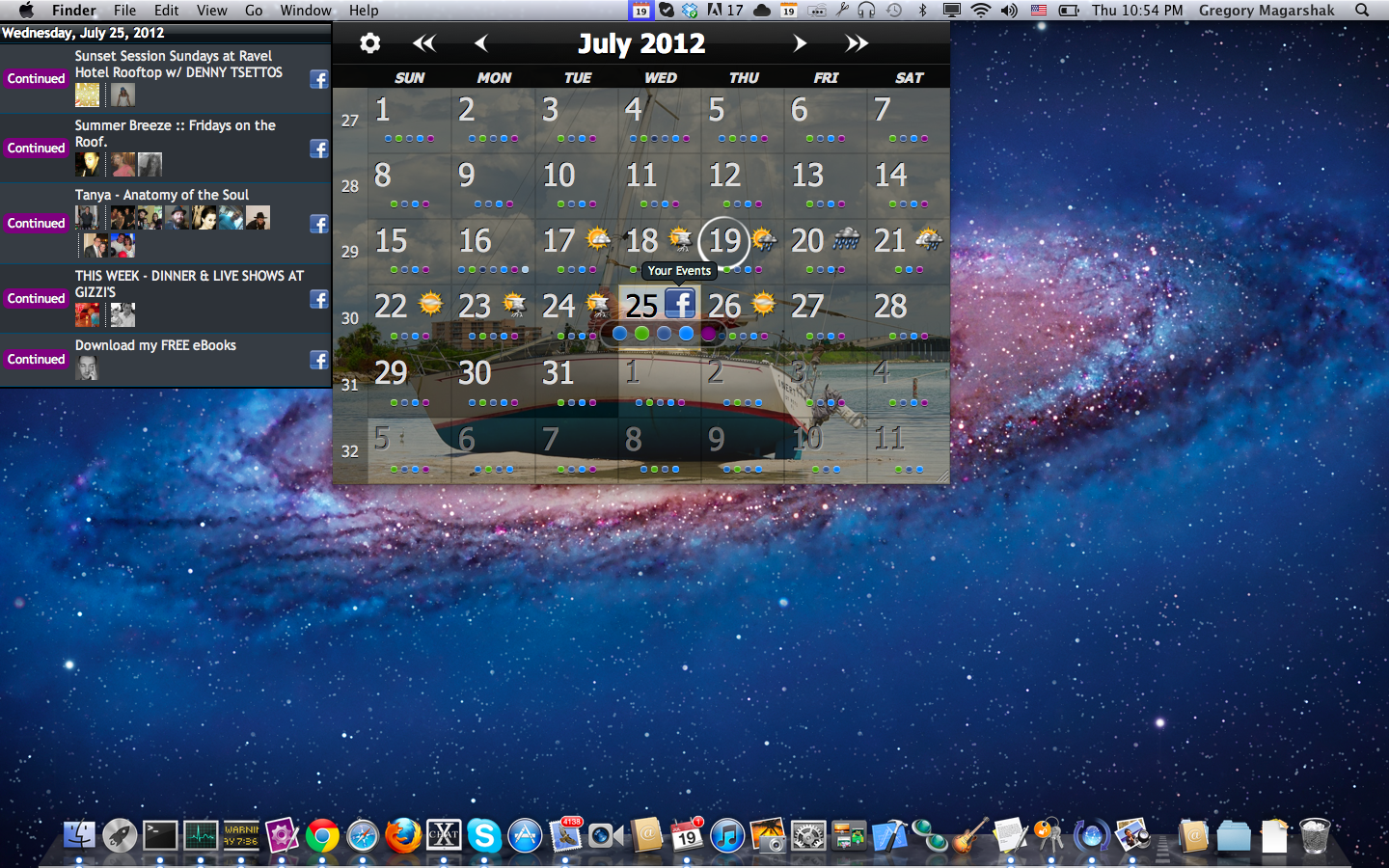Click the Facebook icon on July 25

click(681, 304)
